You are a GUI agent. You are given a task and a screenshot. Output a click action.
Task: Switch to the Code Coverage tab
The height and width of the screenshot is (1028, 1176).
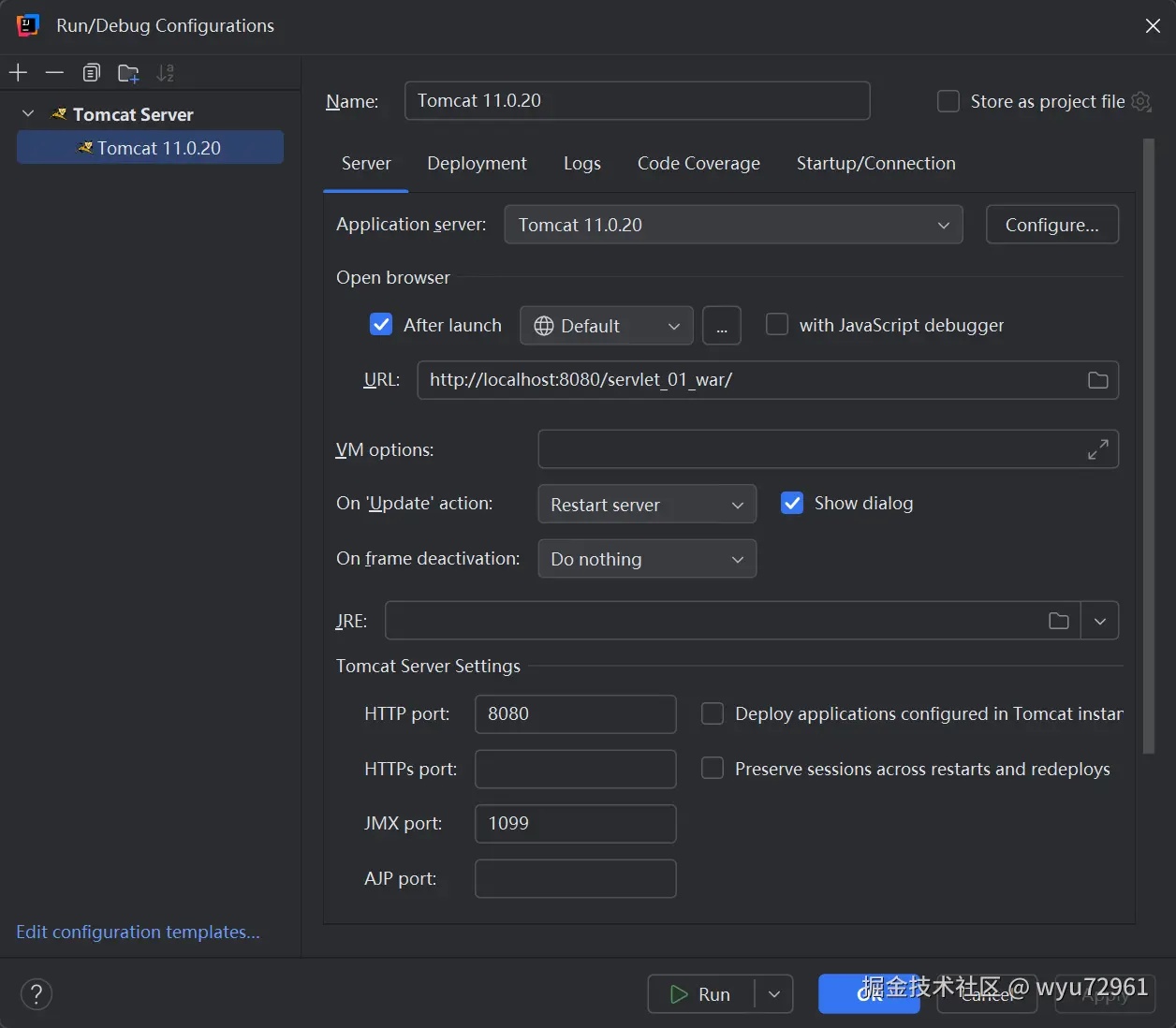point(698,164)
